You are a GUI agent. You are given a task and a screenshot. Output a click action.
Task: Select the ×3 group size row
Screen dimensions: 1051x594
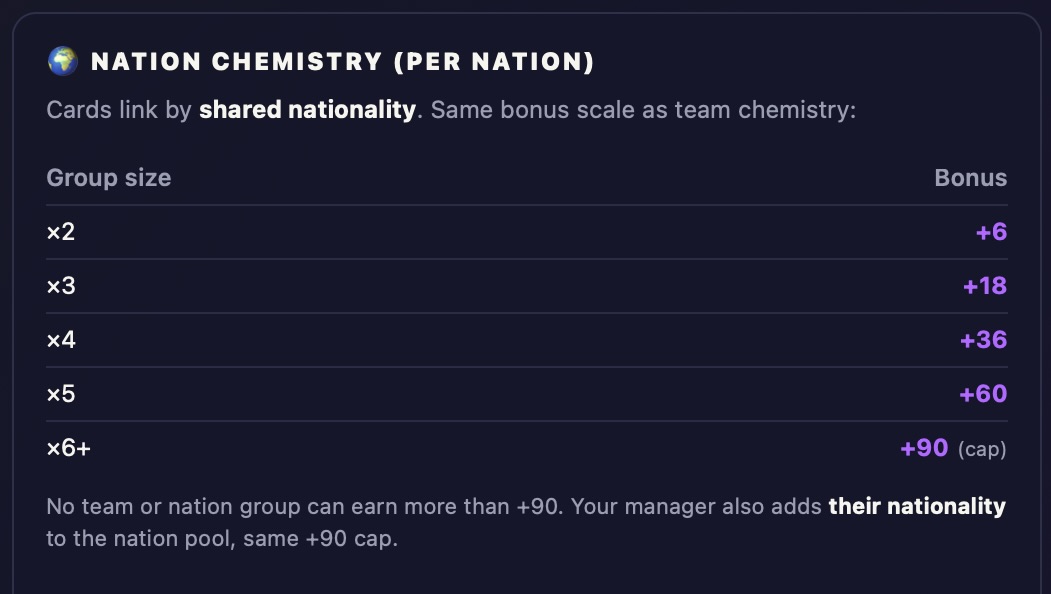click(x=527, y=286)
